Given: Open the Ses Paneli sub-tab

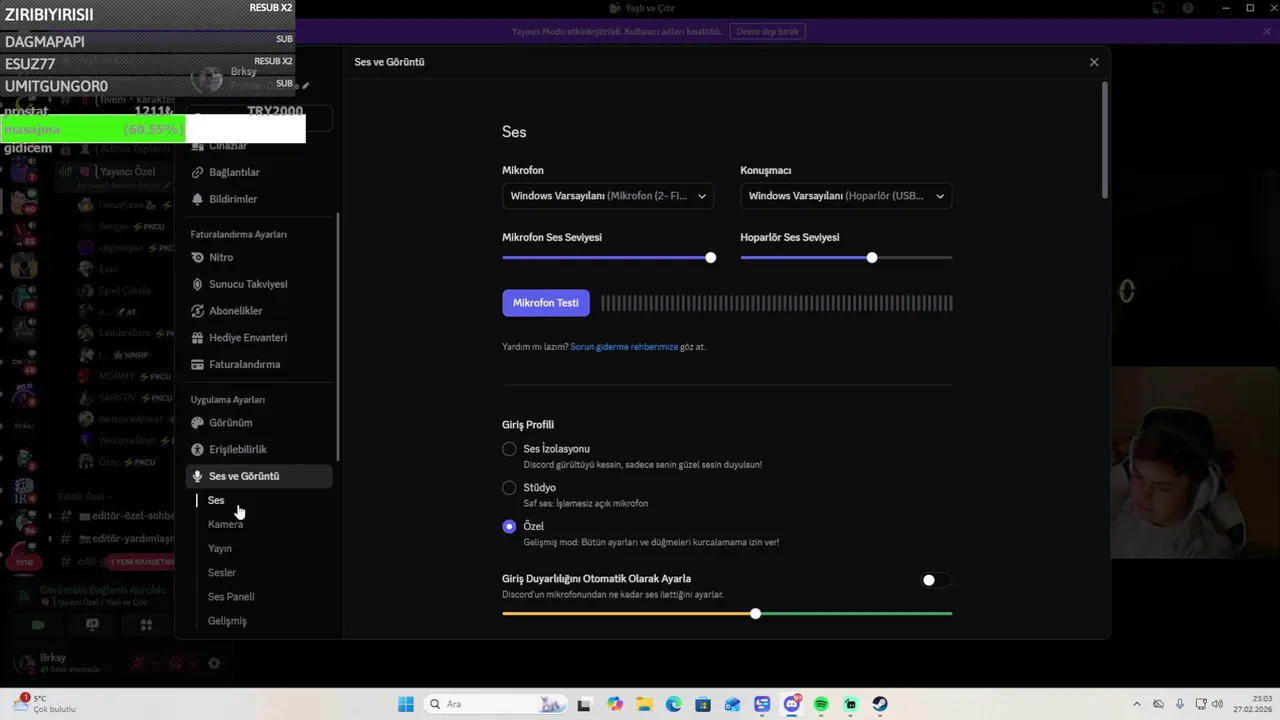Looking at the screenshot, I should click(x=231, y=596).
